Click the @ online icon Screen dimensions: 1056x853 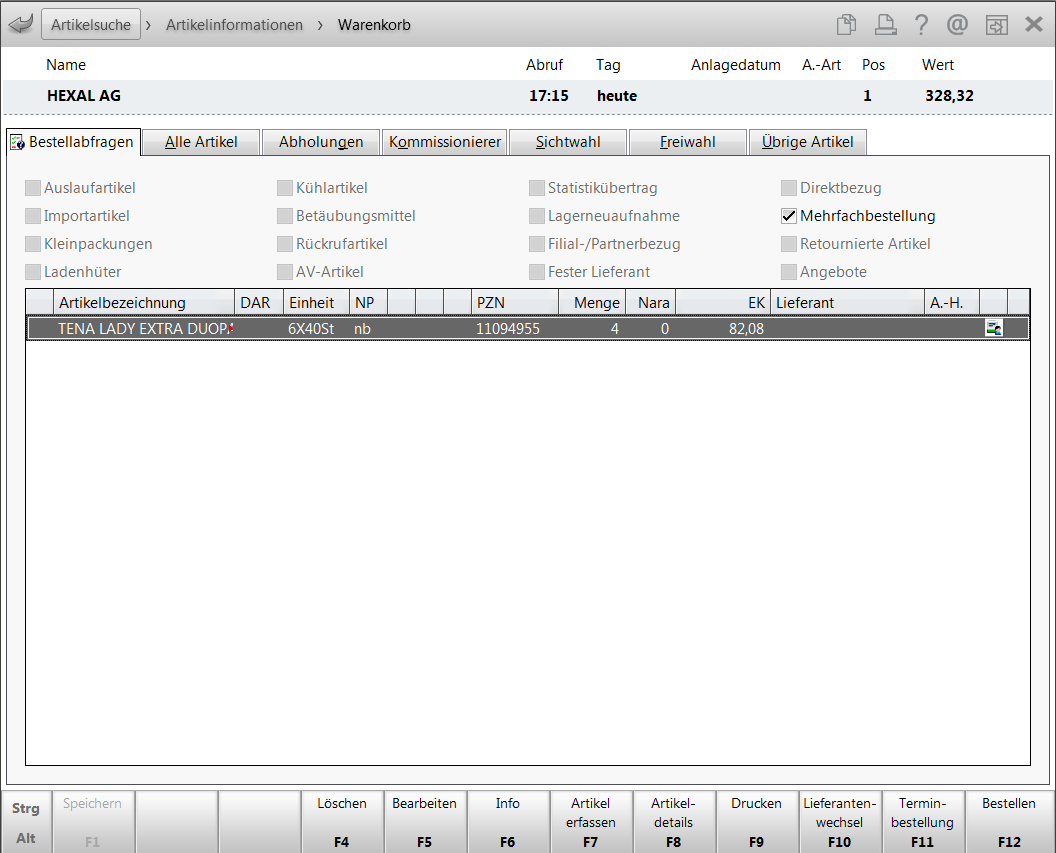(957, 24)
